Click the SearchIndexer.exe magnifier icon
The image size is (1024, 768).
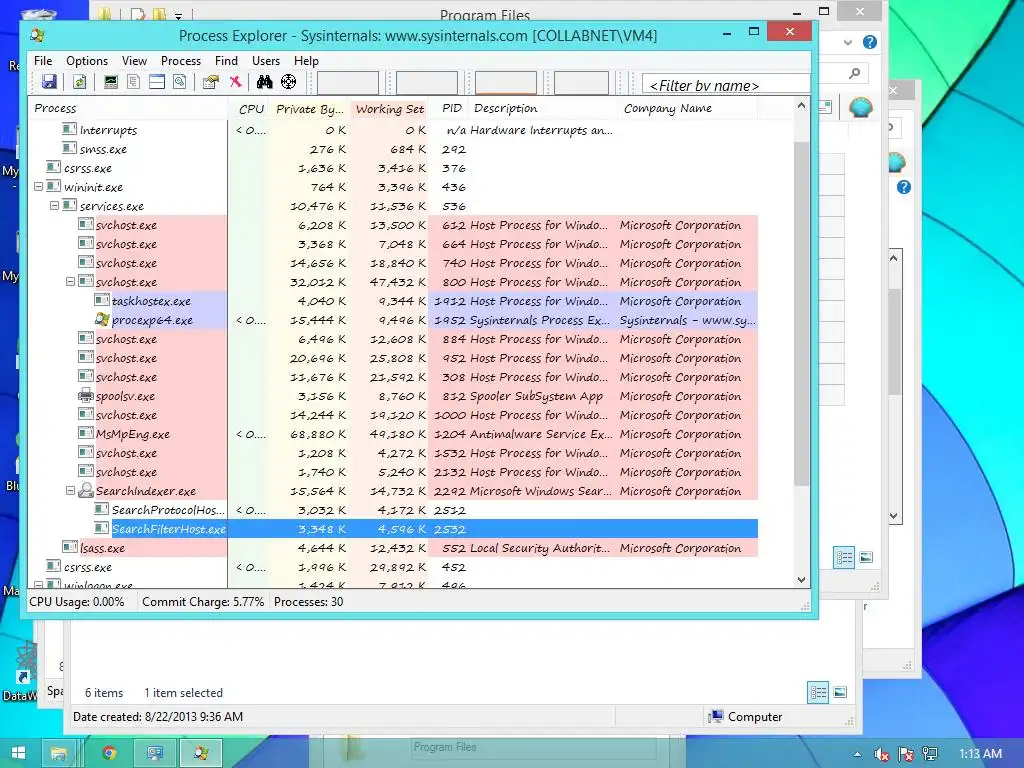tap(86, 490)
